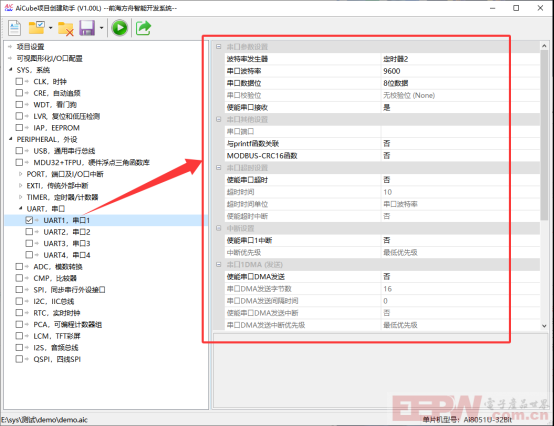The width and height of the screenshot is (554, 426).
Task: Open dropdown arrow beside the save icon
Action: point(101,28)
